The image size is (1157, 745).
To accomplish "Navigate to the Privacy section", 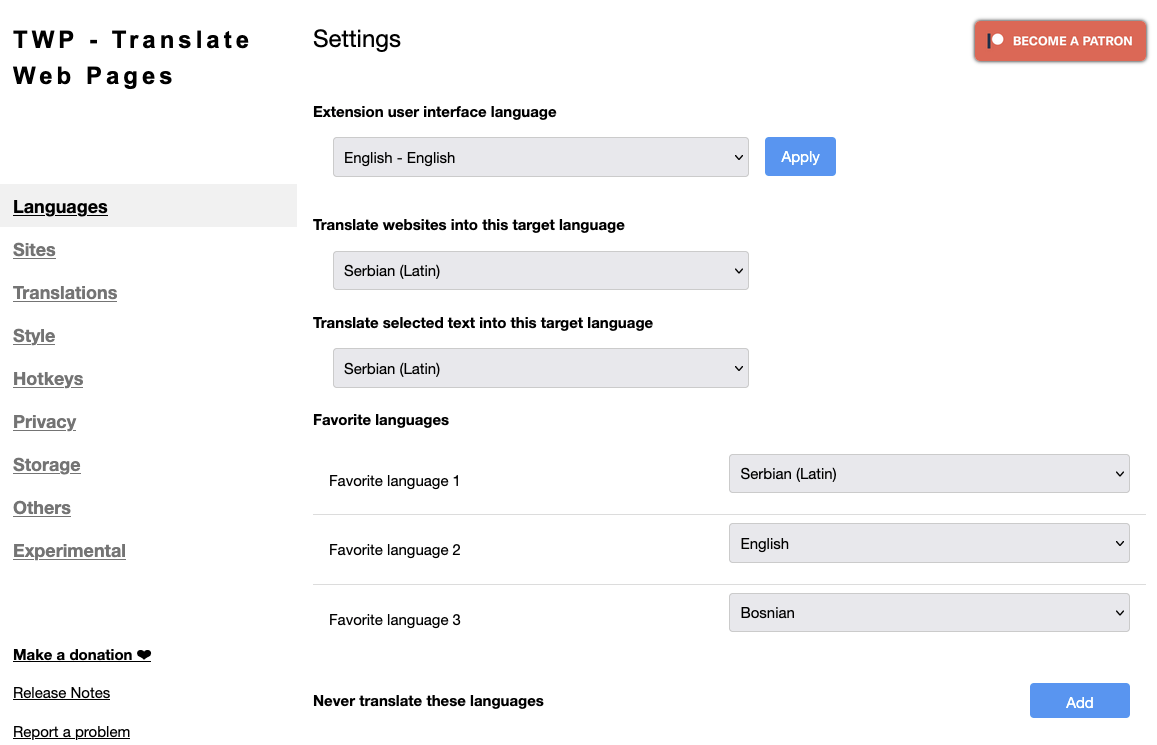I will [44, 422].
